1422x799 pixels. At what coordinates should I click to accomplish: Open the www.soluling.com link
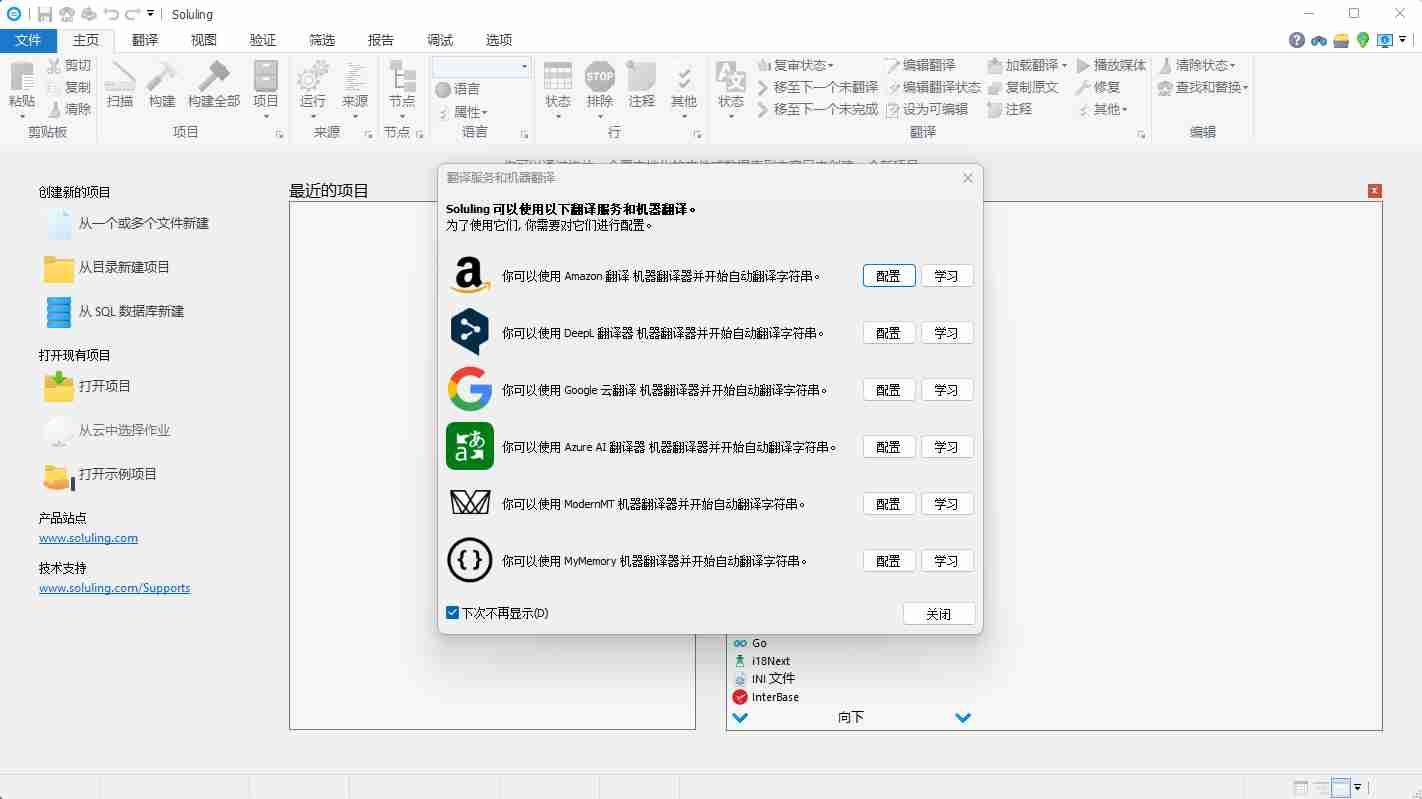(x=88, y=537)
